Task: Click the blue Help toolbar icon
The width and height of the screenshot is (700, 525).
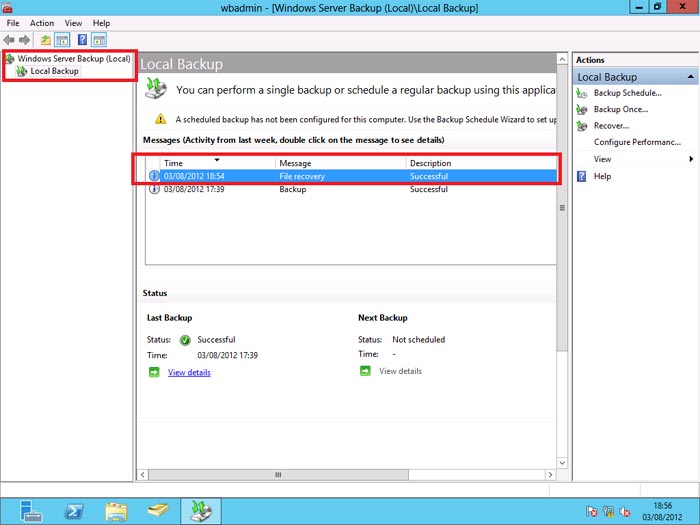Action: [82, 40]
